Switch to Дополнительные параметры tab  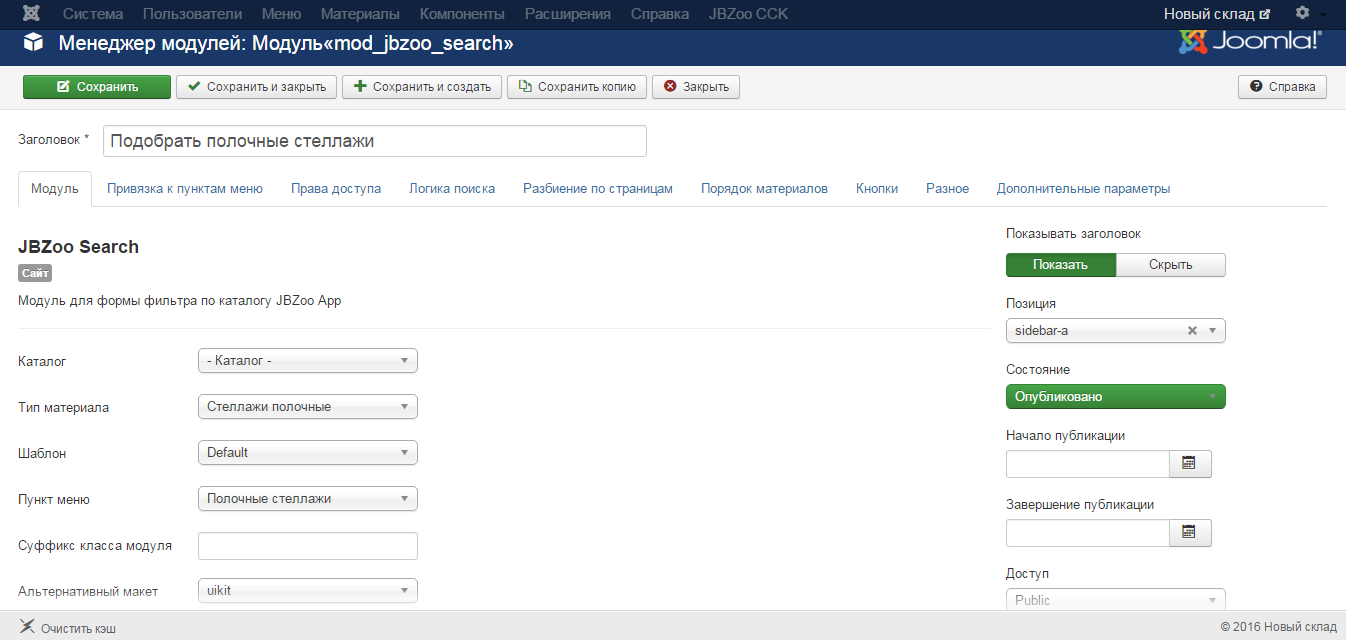[1083, 188]
